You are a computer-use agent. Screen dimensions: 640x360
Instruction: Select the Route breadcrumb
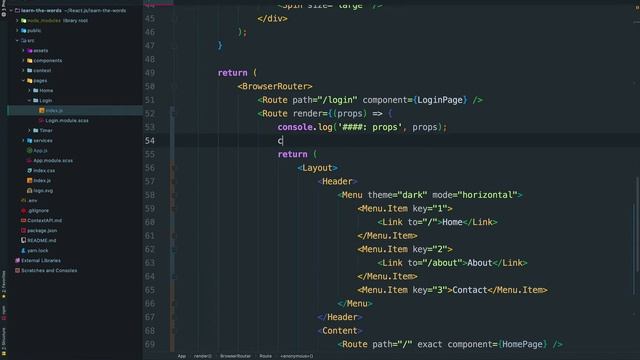[265, 356]
